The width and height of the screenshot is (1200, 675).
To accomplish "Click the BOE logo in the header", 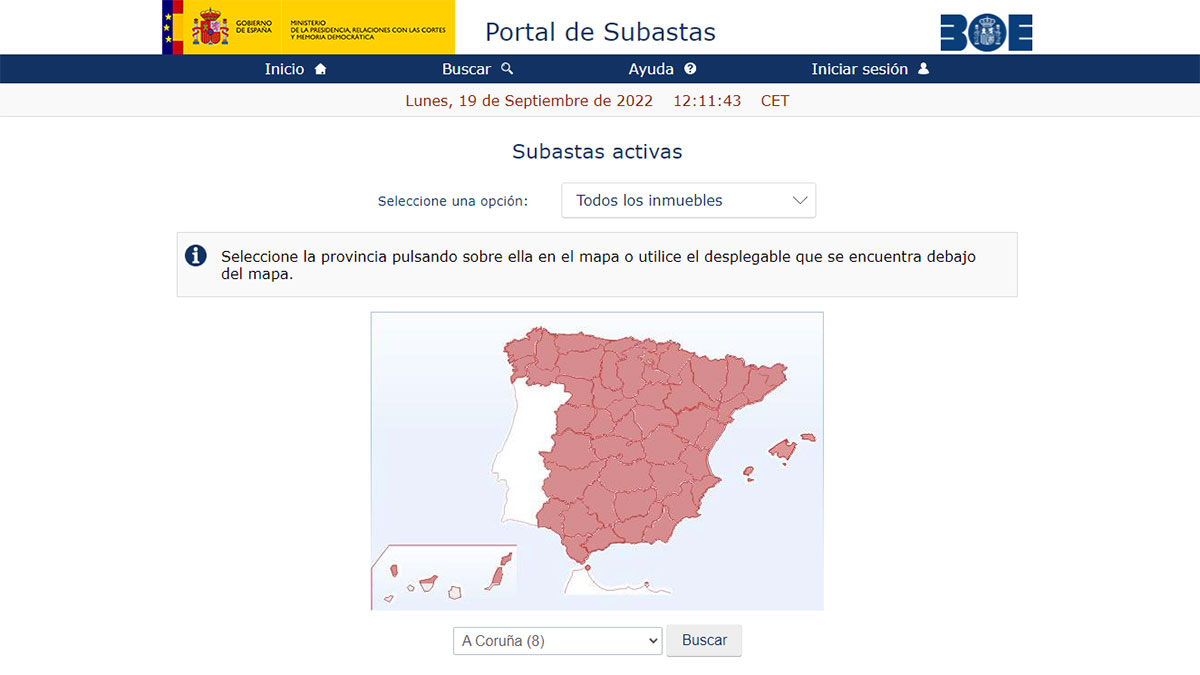I will coord(987,31).
